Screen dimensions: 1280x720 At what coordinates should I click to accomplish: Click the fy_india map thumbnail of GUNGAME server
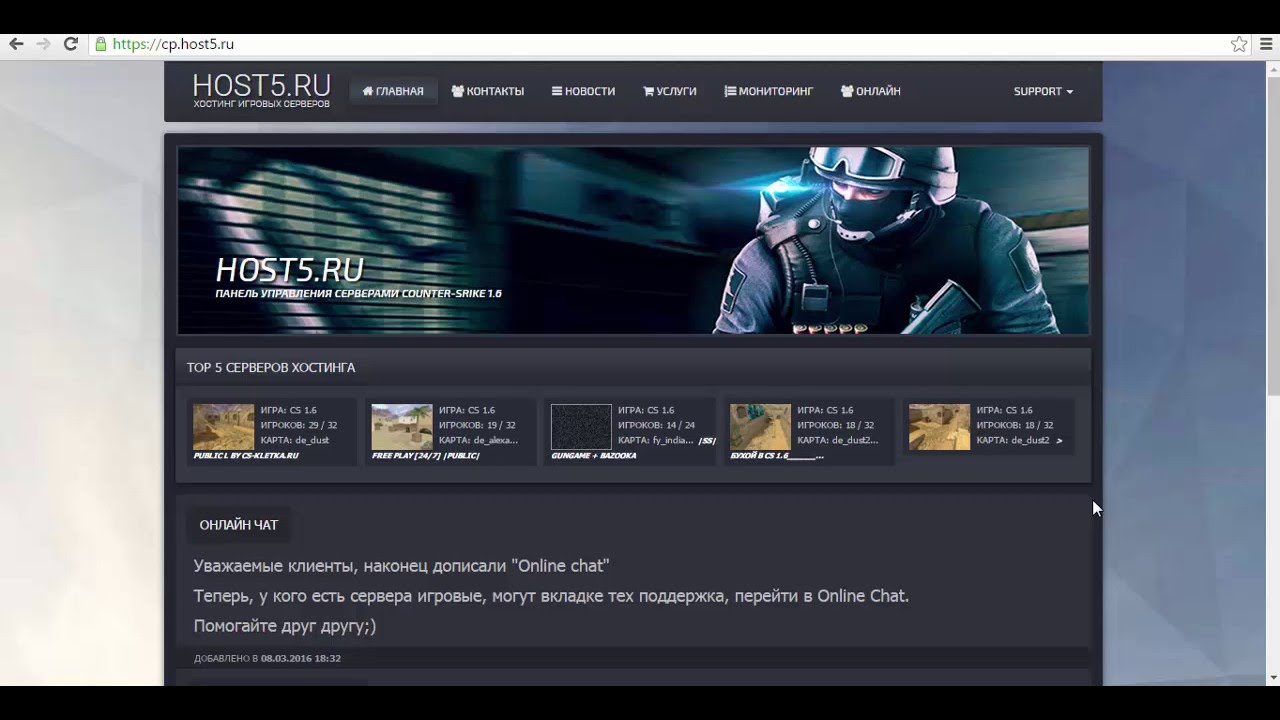click(581, 427)
